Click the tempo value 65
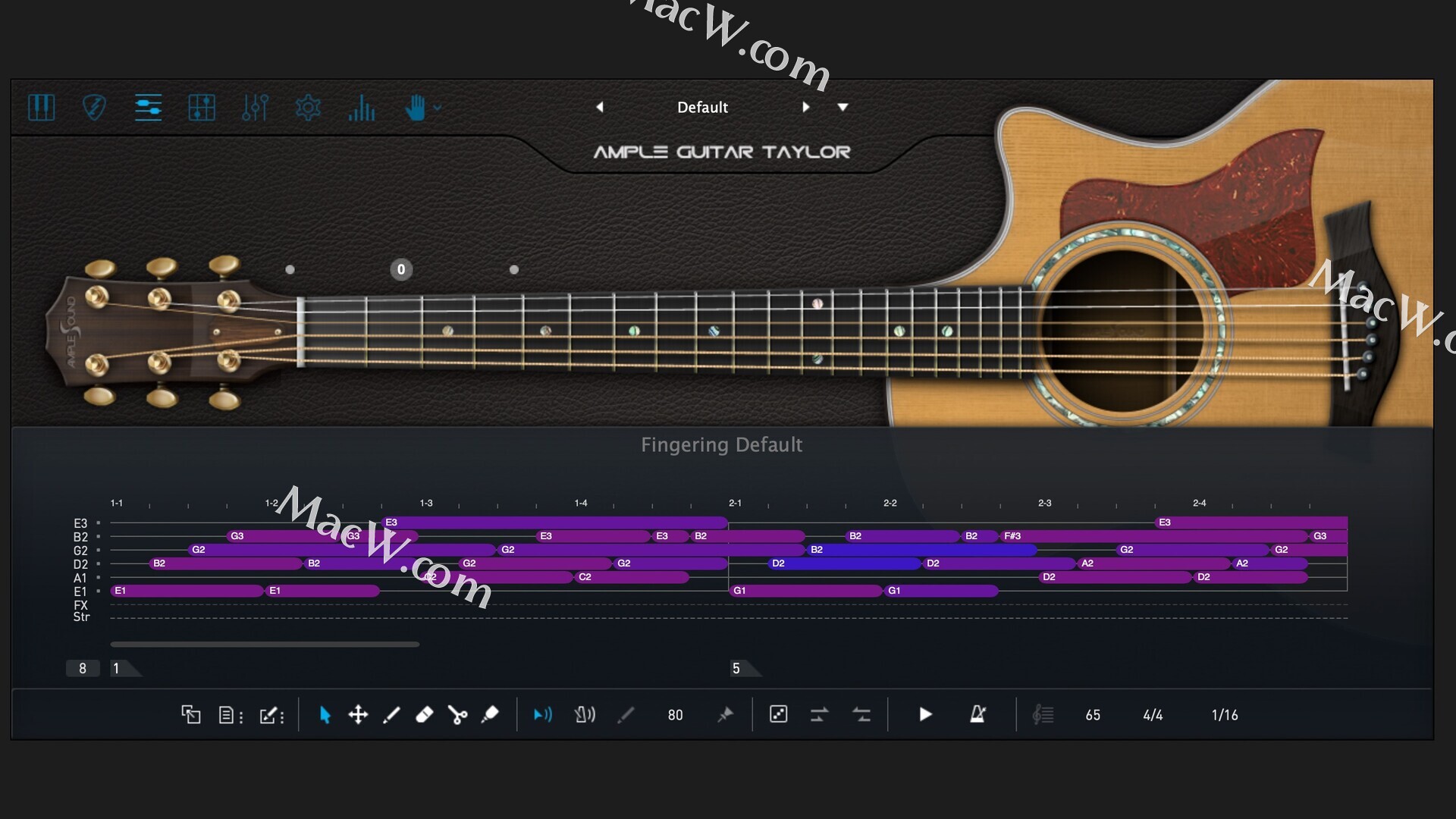The height and width of the screenshot is (819, 1456). click(x=1093, y=715)
